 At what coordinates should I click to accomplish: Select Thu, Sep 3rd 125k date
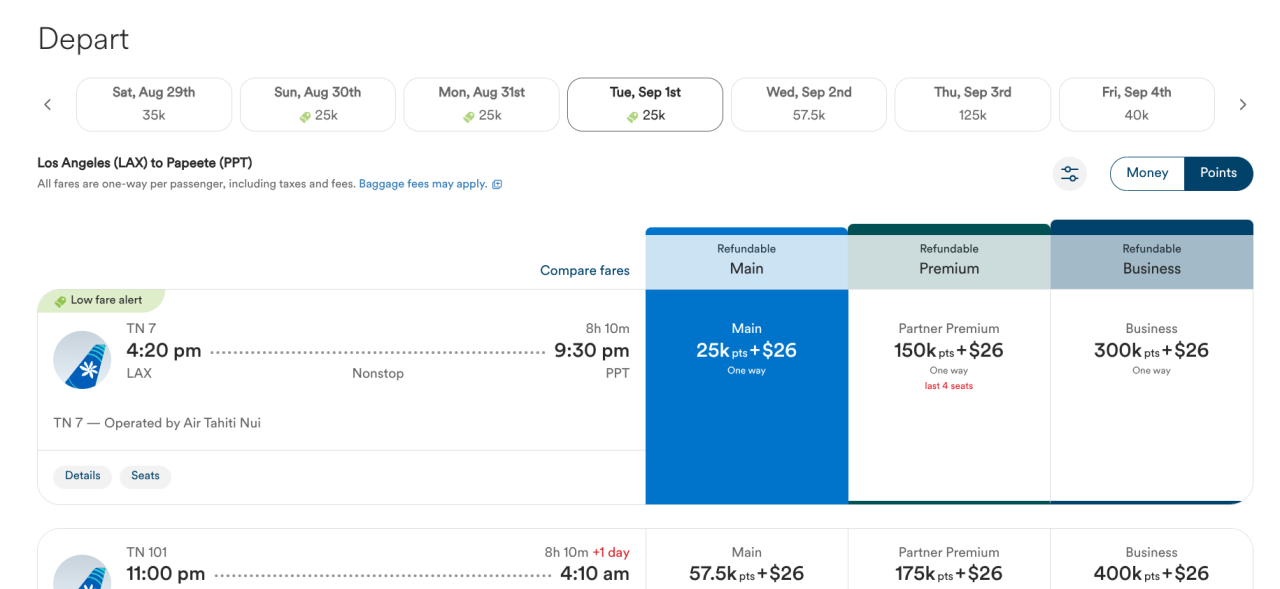(x=973, y=104)
